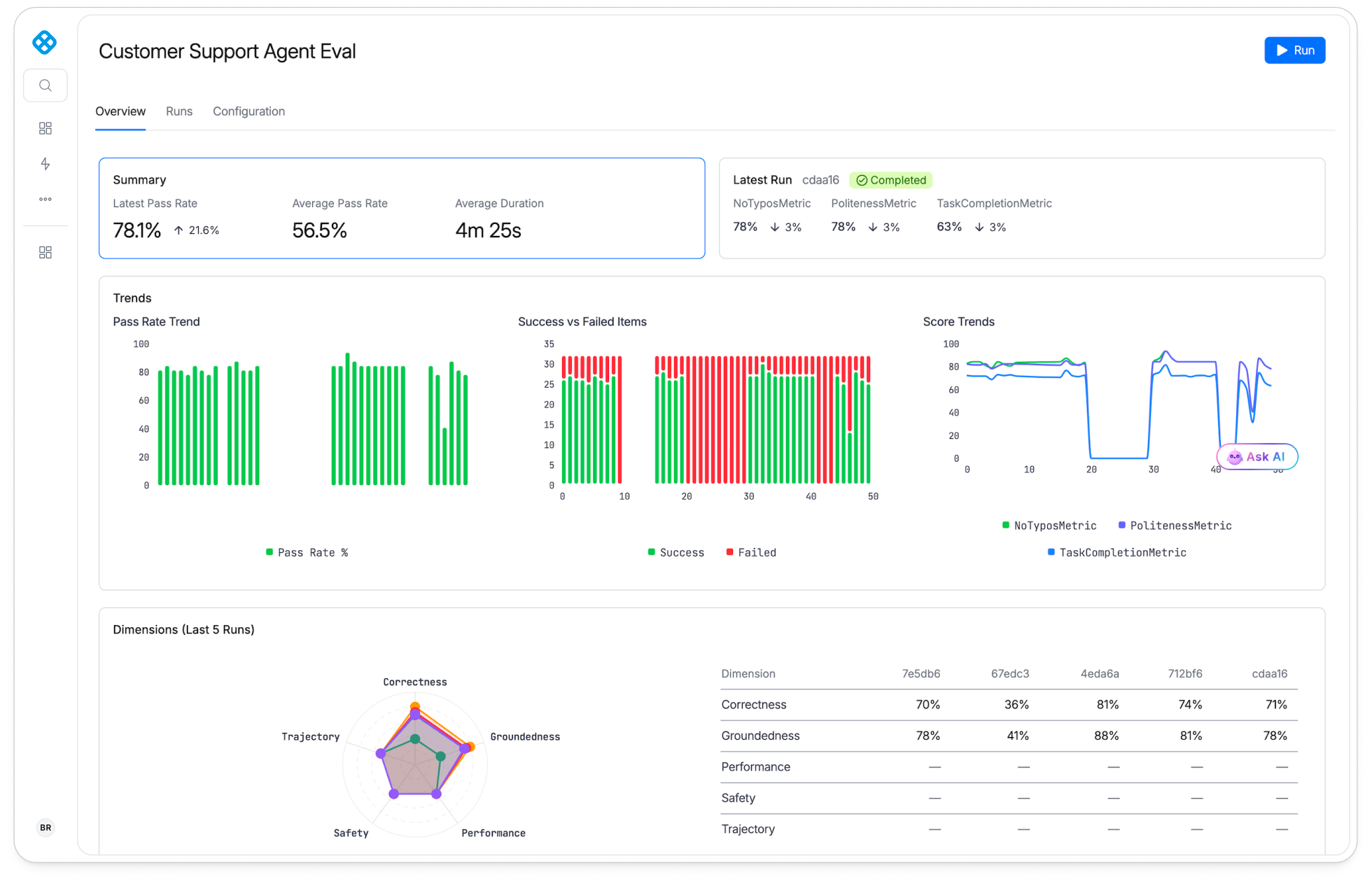
Task: Click the 67edc3 column header
Action: pos(1010,674)
